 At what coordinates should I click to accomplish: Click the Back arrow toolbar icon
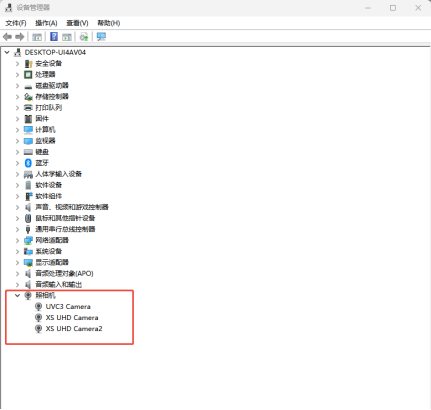(x=7, y=37)
